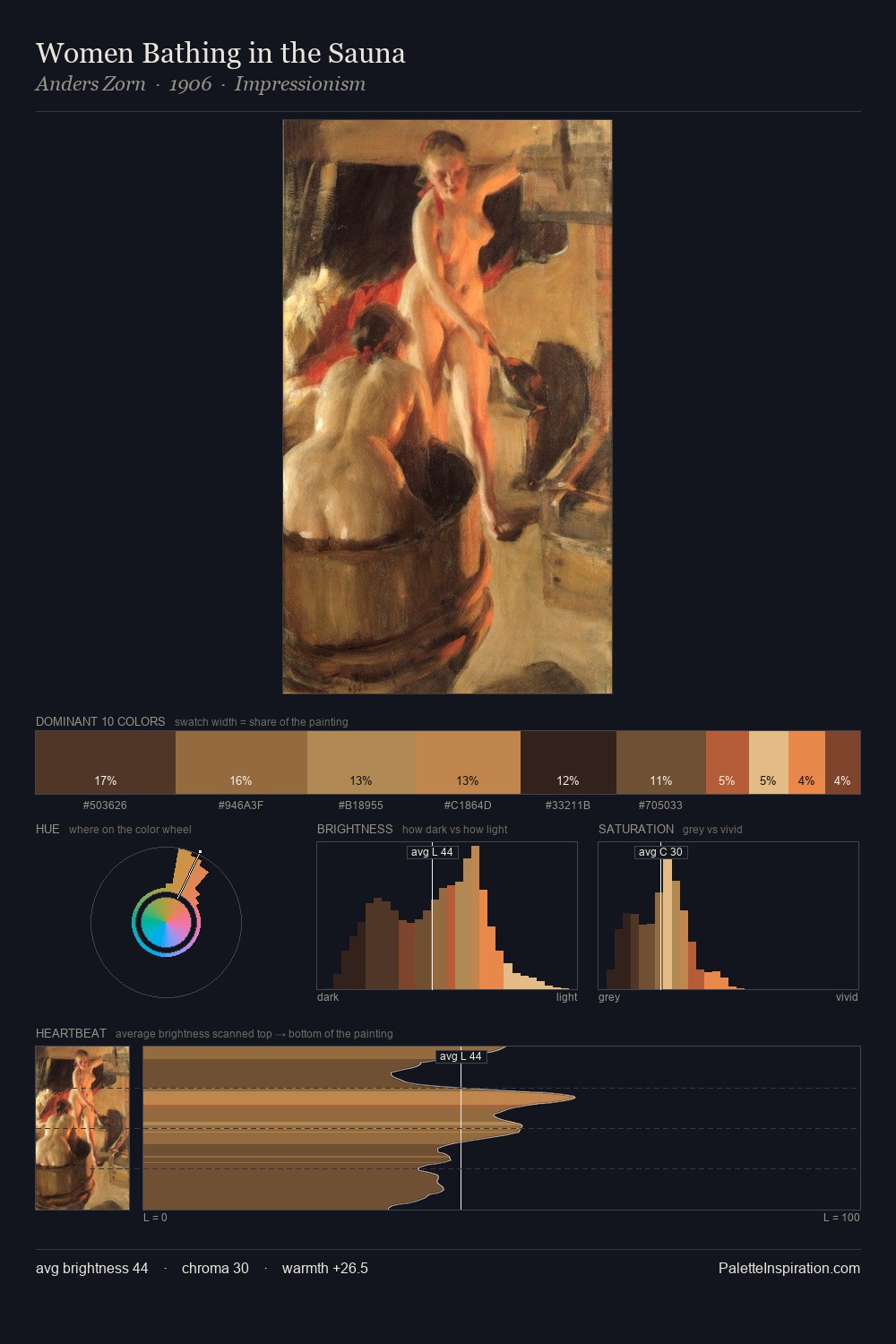Click the "avg L 44" label in the Heartbeat chart
The width and height of the screenshot is (896, 1344).
[x=461, y=1056]
